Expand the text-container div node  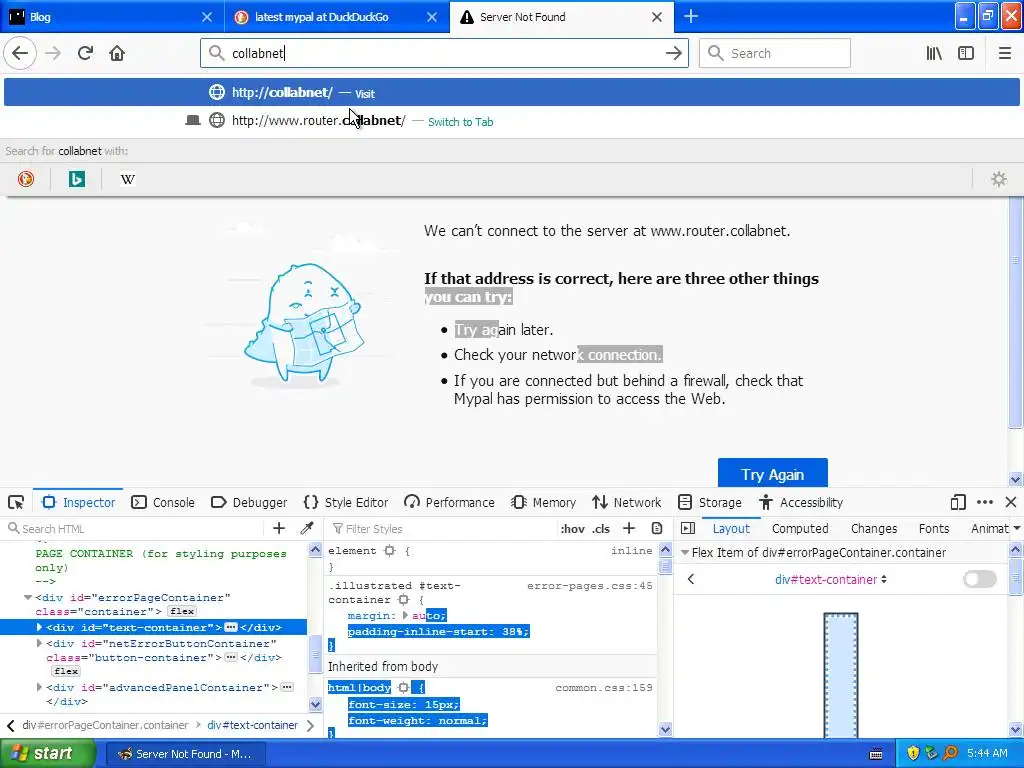(x=39, y=627)
